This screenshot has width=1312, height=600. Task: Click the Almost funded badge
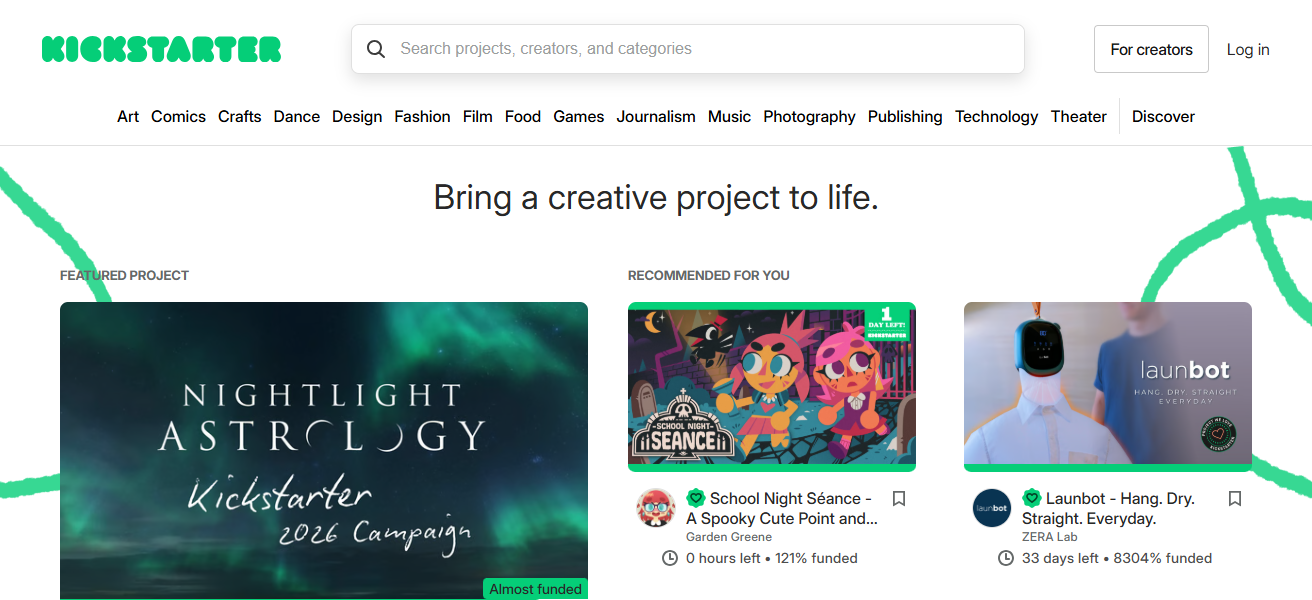pyautogui.click(x=534, y=588)
